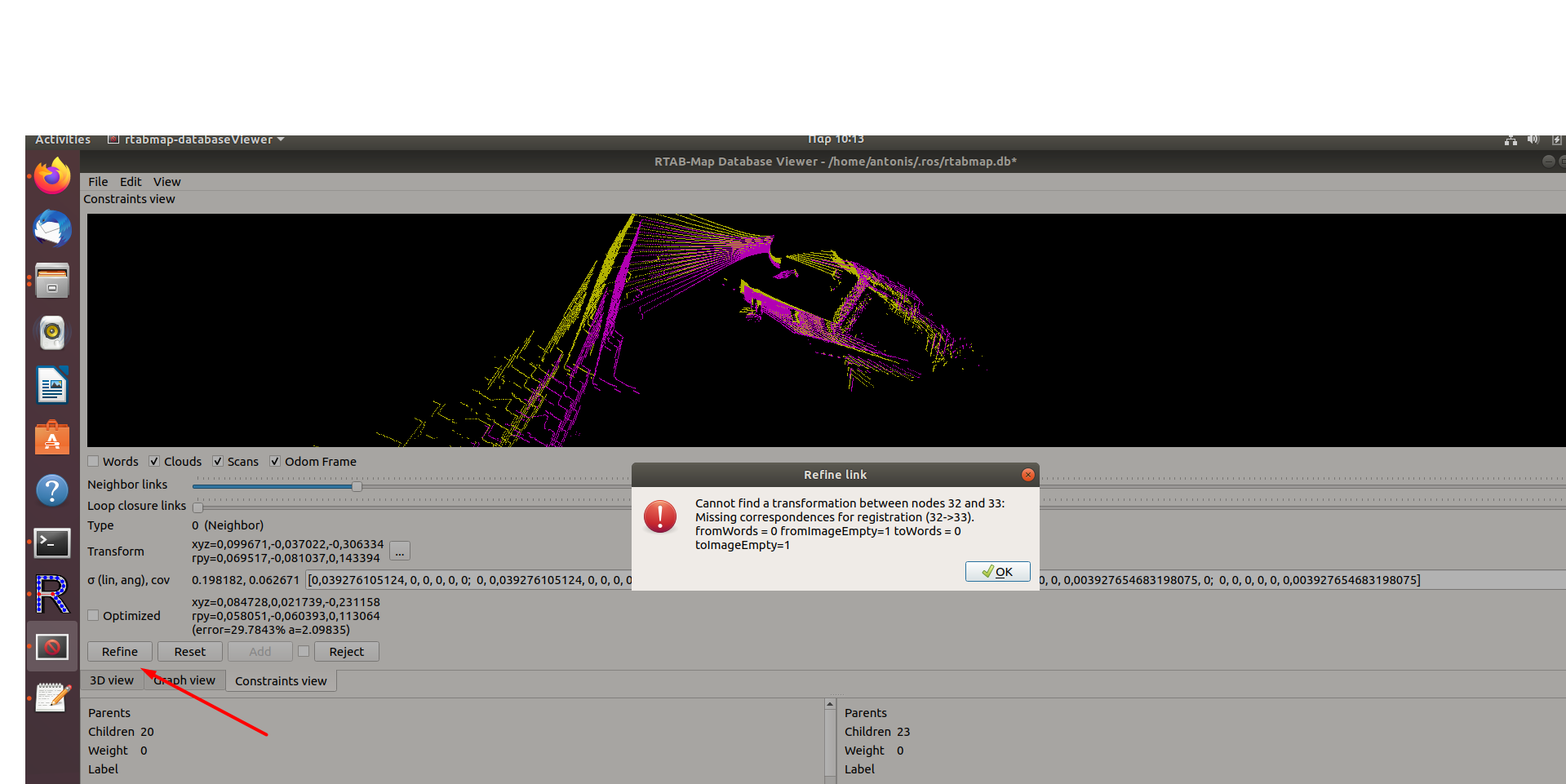Screen dimensions: 1566x784
Task: Uncheck the Clouds checkbox
Action: (154, 462)
